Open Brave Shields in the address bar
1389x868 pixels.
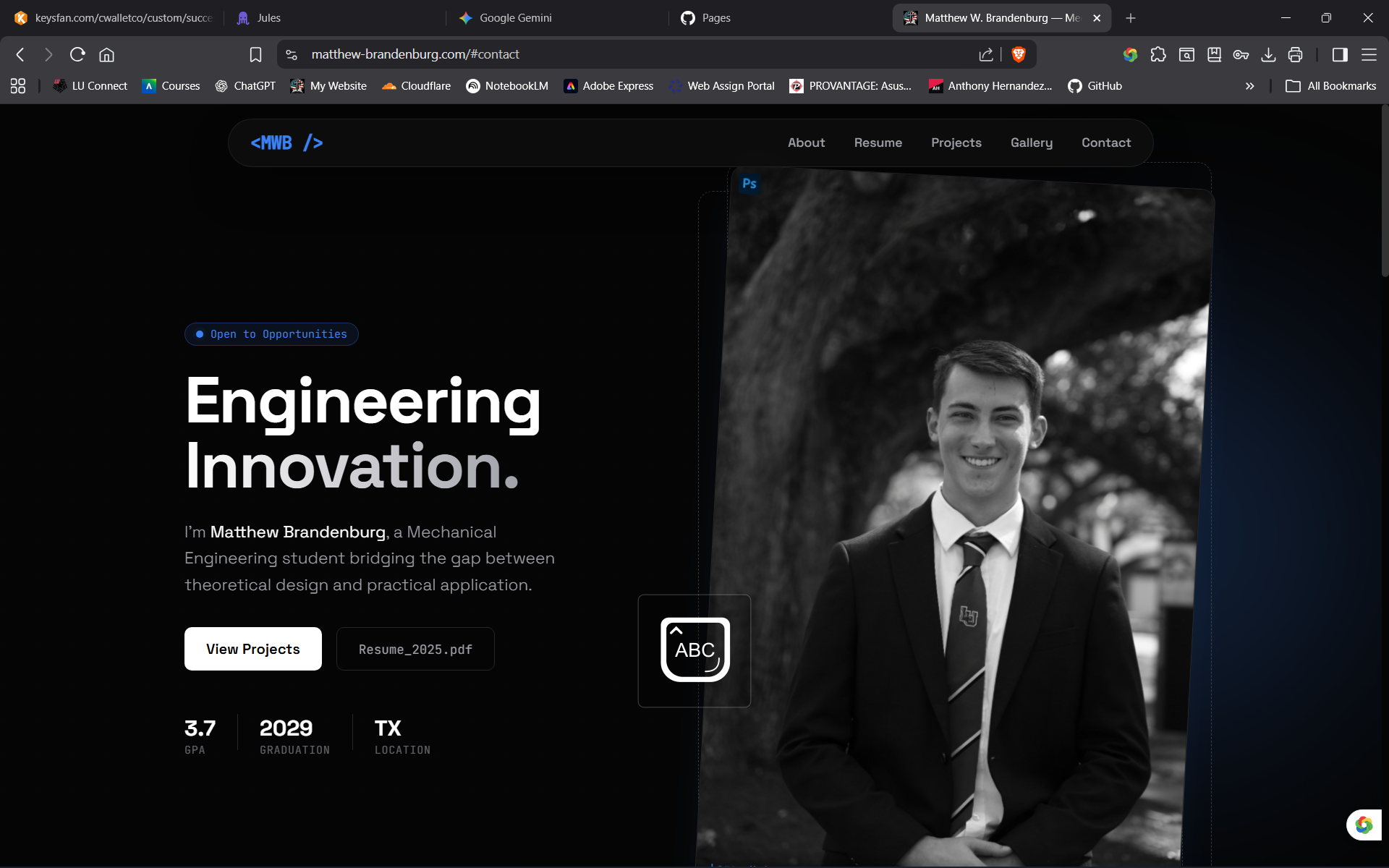[1020, 54]
